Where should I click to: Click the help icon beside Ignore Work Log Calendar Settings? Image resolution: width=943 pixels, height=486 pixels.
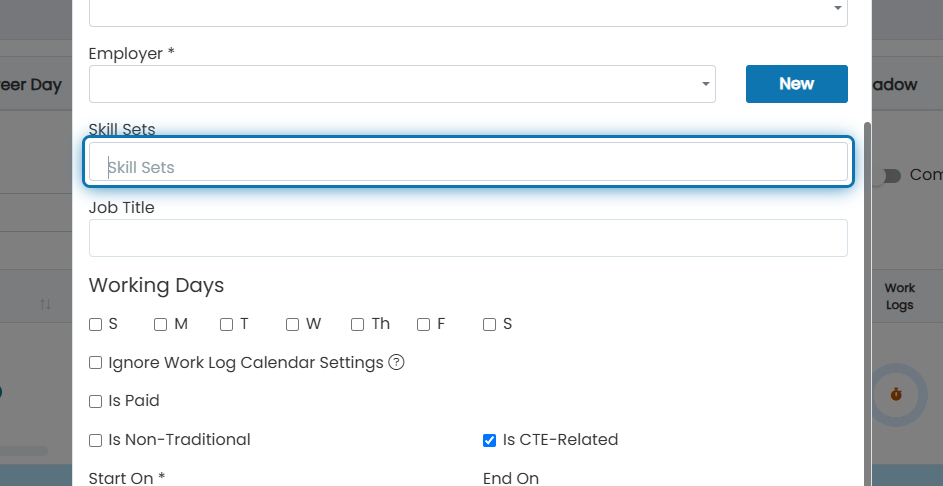pos(396,363)
